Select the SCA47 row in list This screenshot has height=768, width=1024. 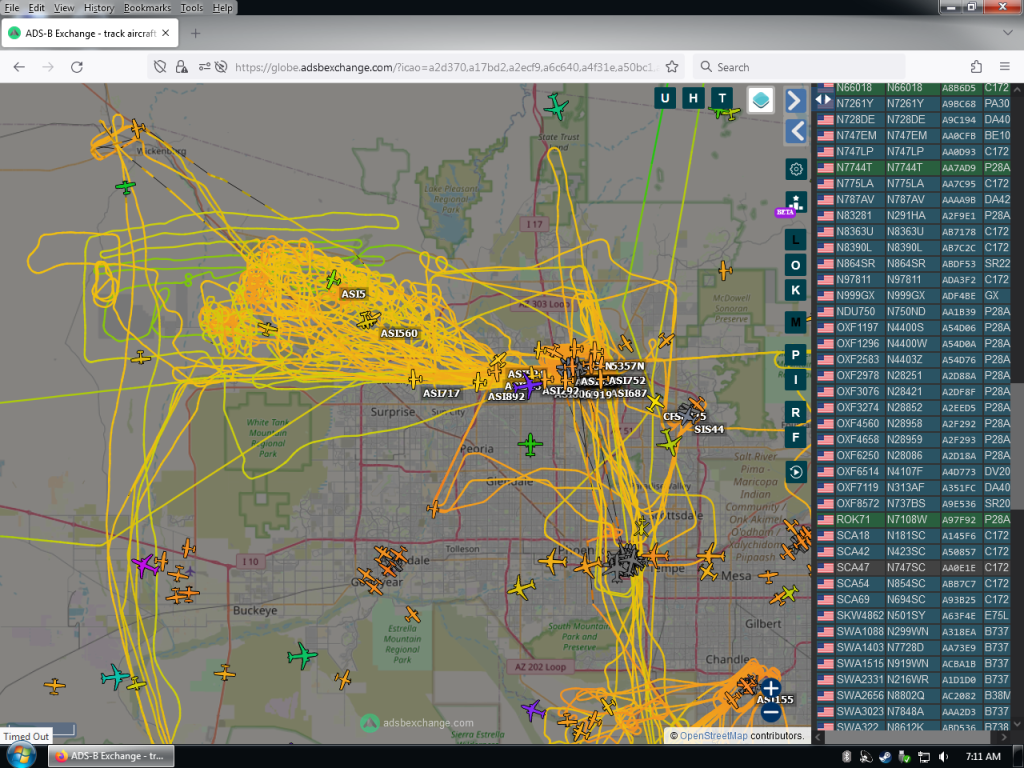(x=913, y=568)
